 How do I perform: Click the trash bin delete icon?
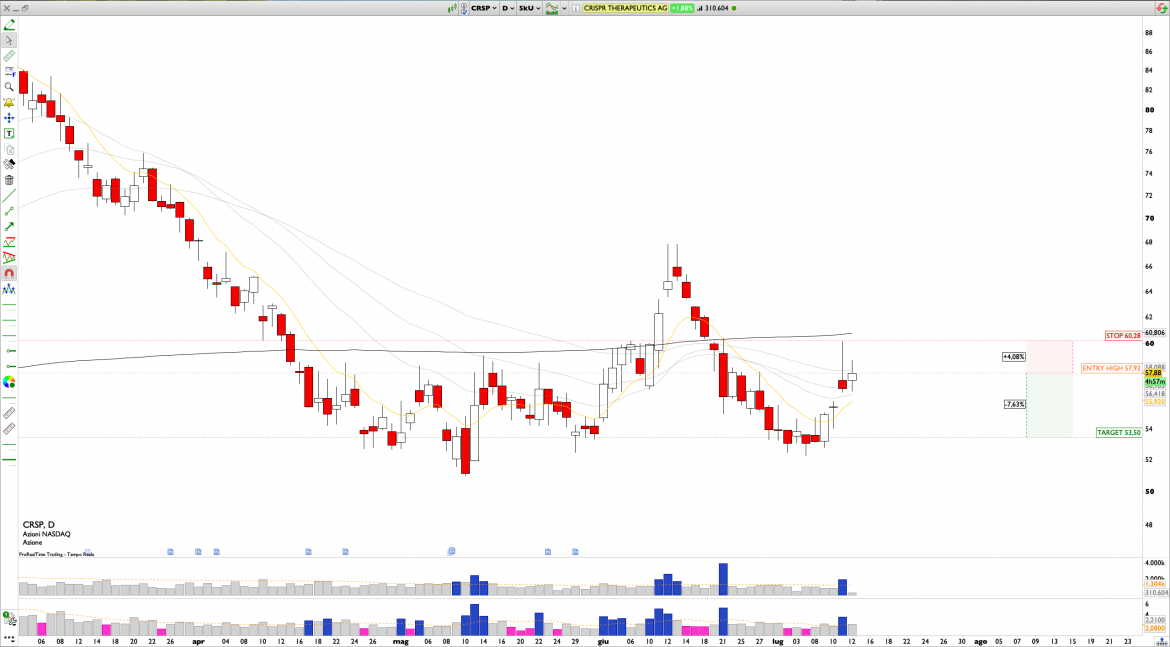9,180
